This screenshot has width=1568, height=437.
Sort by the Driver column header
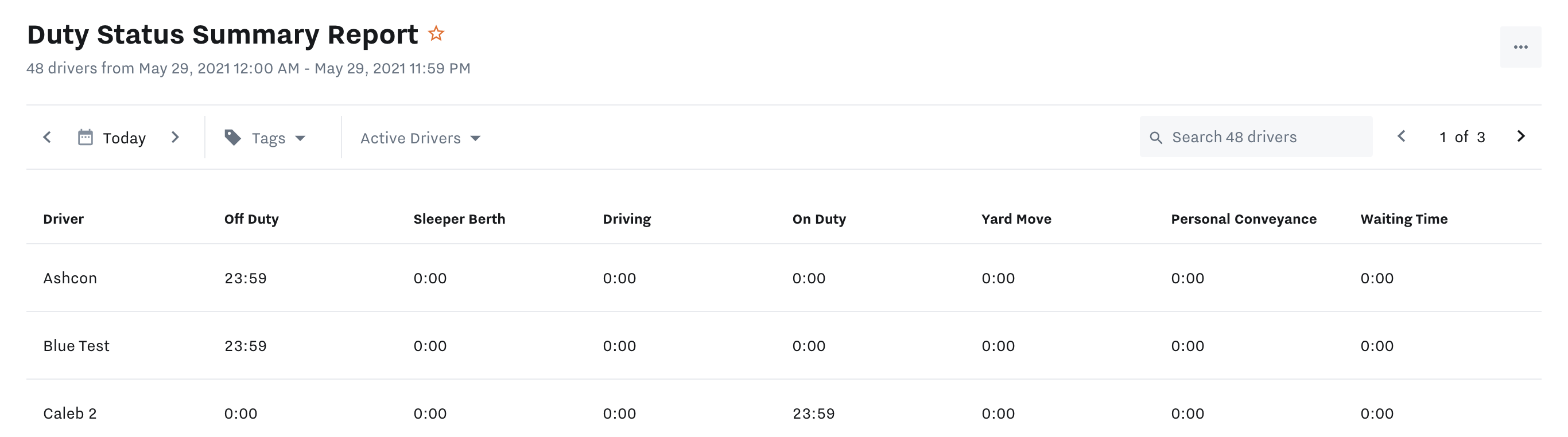tap(63, 219)
